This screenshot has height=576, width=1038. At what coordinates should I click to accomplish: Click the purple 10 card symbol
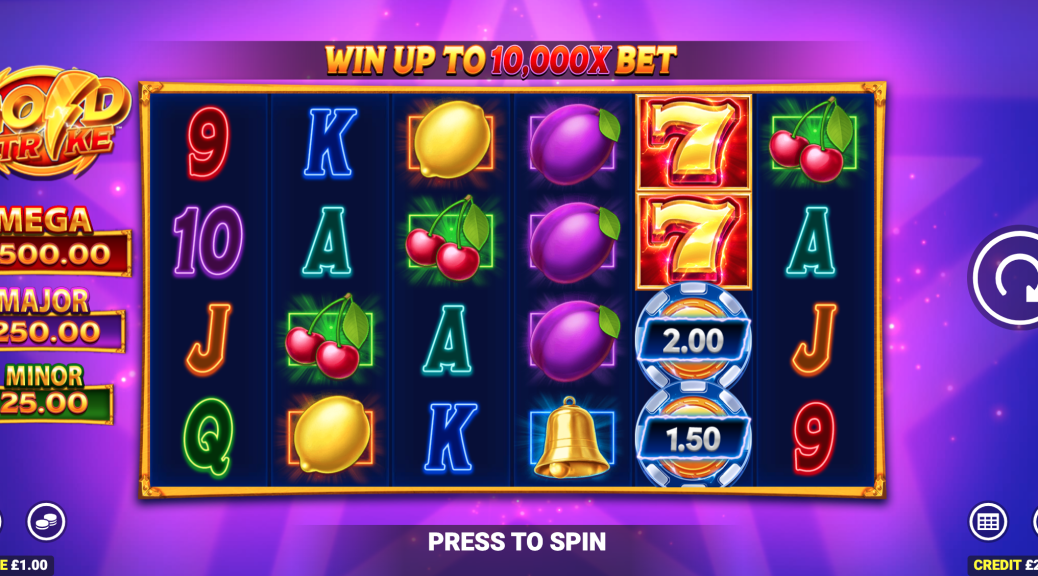pyautogui.click(x=208, y=240)
